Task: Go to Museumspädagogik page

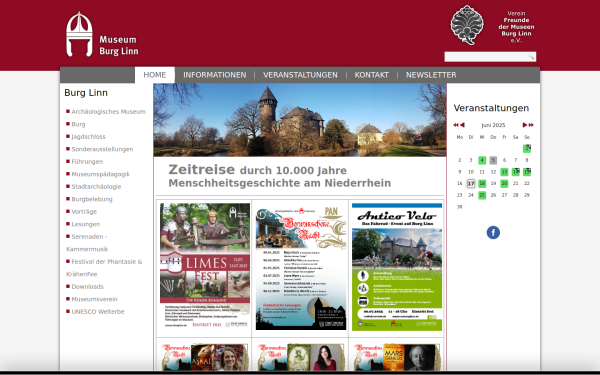Action: click(101, 174)
